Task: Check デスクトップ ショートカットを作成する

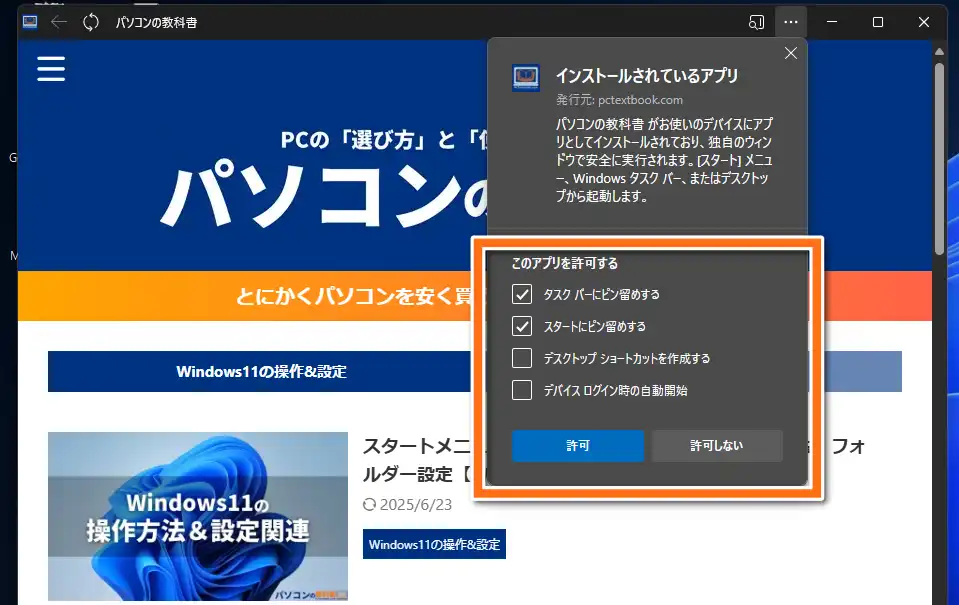Action: tap(522, 358)
